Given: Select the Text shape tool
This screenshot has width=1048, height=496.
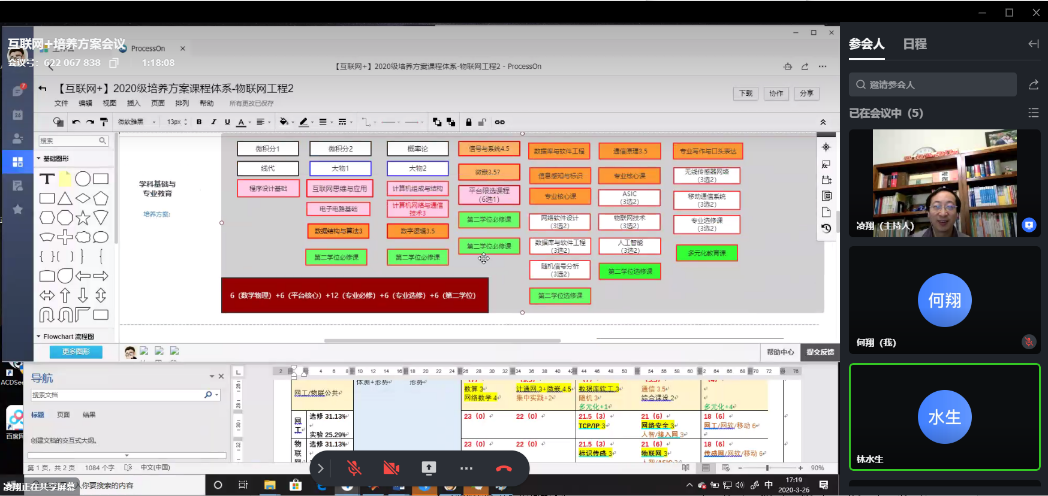Looking at the screenshot, I should click(x=47, y=178).
